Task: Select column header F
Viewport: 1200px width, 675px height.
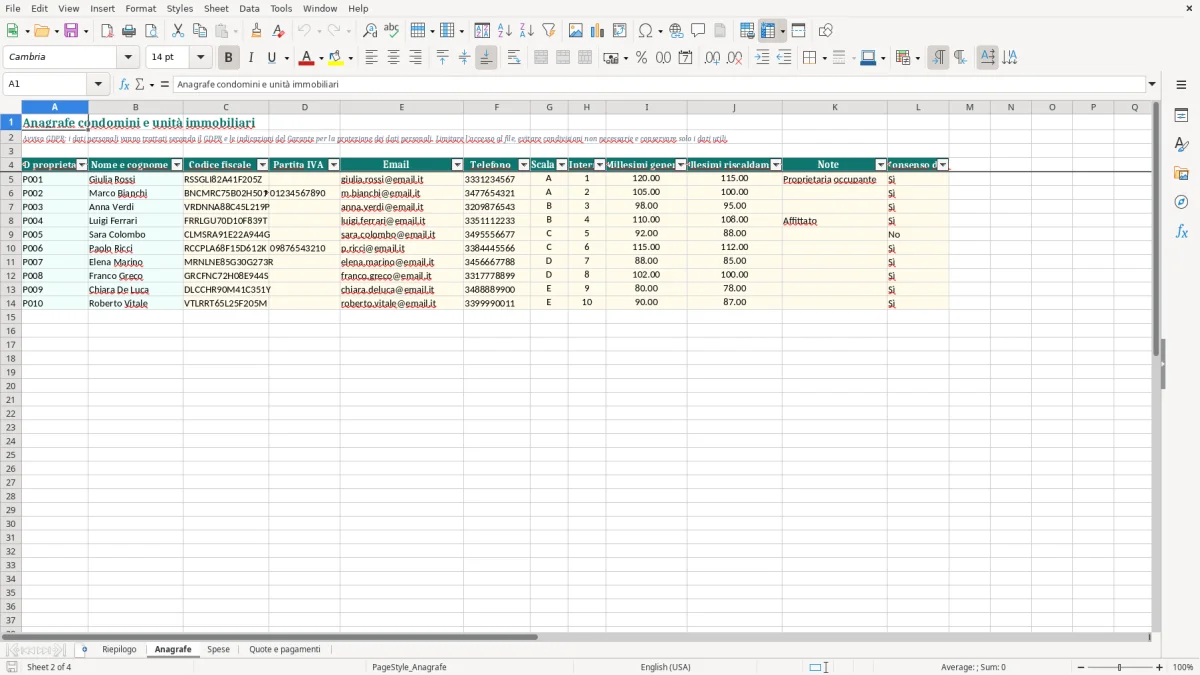Action: 496,107
